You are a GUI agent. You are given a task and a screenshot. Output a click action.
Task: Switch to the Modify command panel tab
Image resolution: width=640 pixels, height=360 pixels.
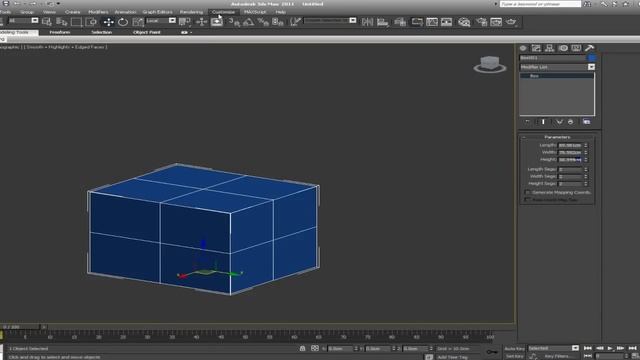pos(536,48)
